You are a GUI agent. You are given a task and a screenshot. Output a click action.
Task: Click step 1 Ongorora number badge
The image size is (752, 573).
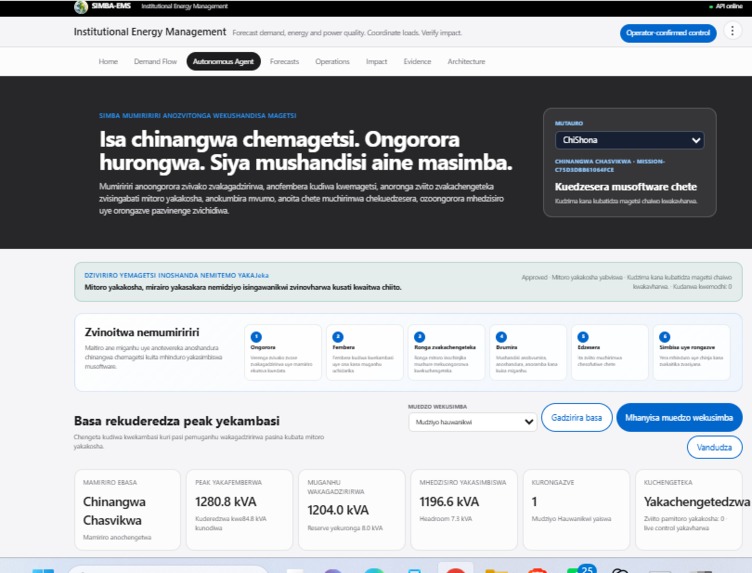tap(256, 337)
